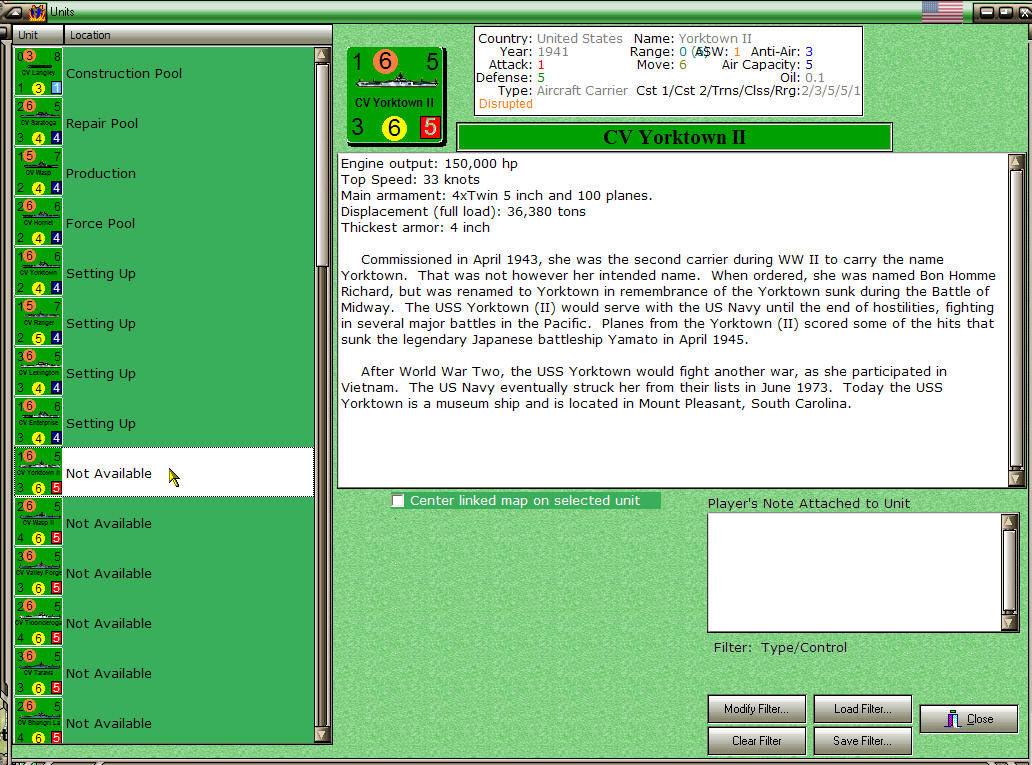1032x765 pixels.
Task: Select the CV Hornet unit counter
Action: pyautogui.click(x=38, y=223)
